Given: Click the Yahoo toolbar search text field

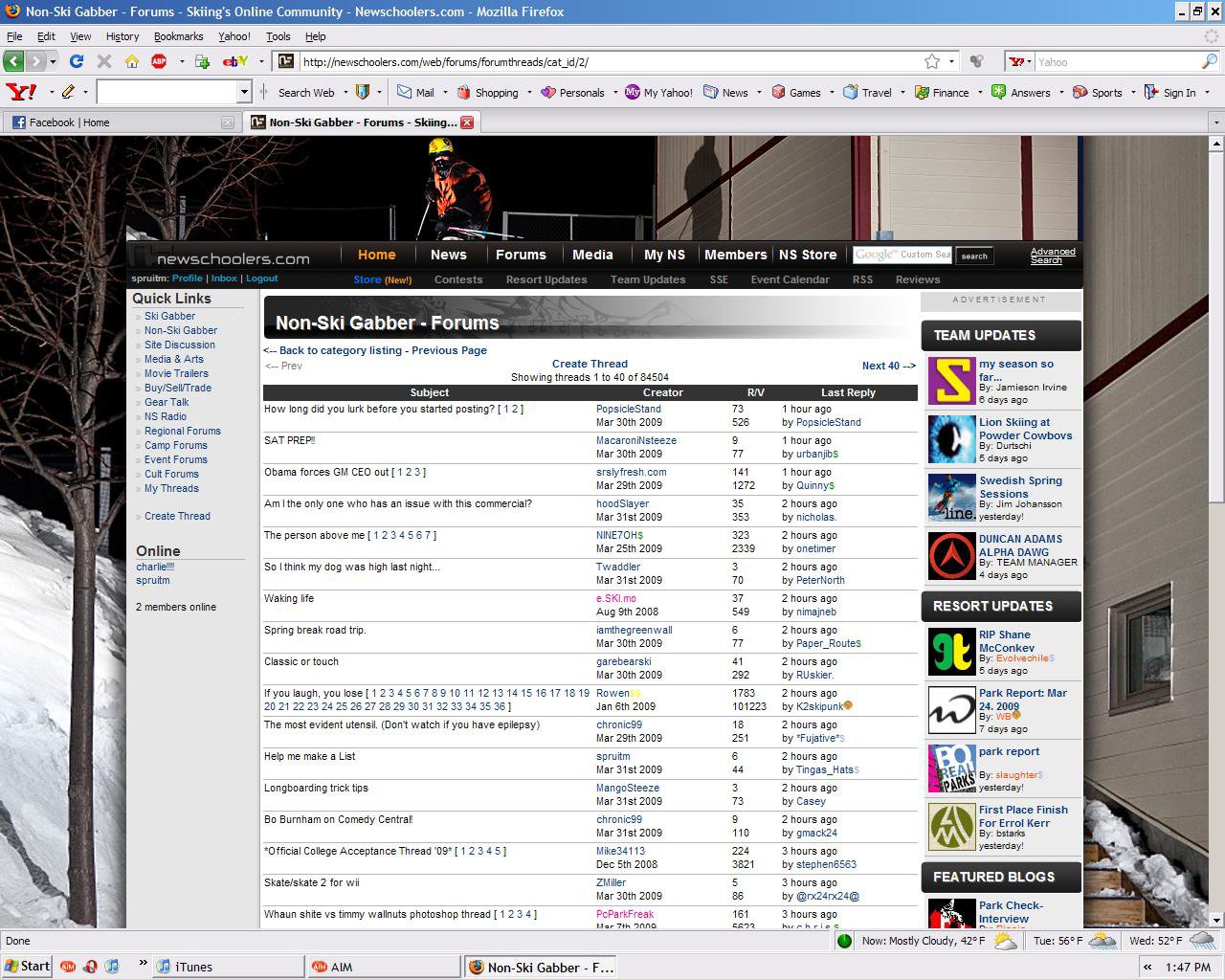Looking at the screenshot, I should pyautogui.click(x=167, y=92).
